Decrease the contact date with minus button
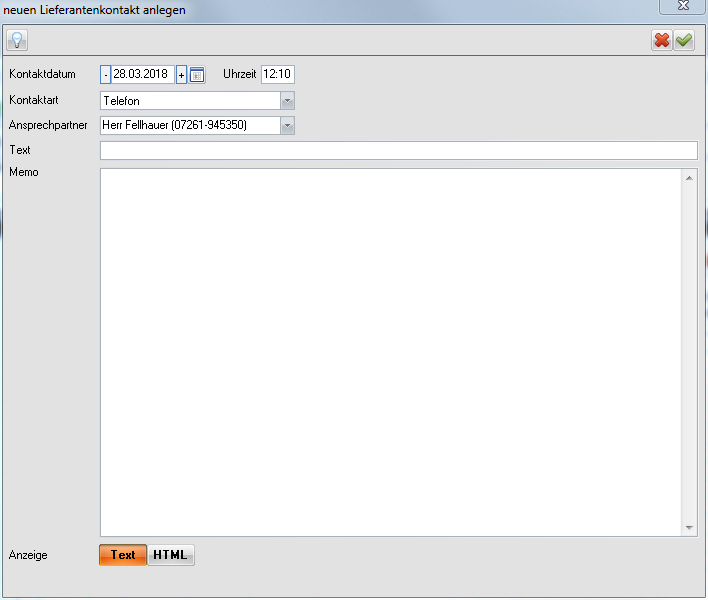 click(106, 75)
